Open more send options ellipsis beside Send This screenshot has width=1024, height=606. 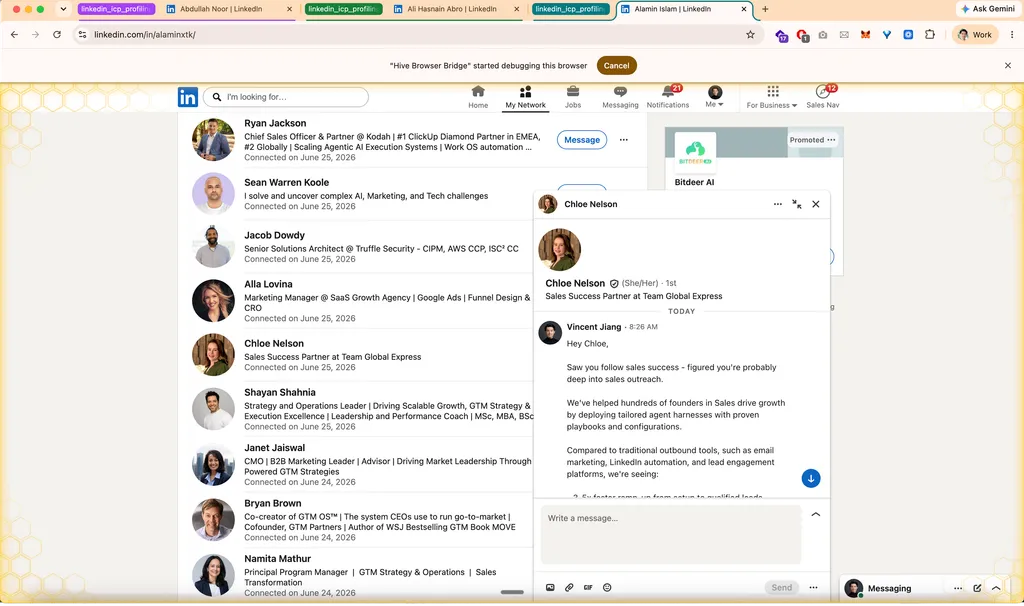813,588
